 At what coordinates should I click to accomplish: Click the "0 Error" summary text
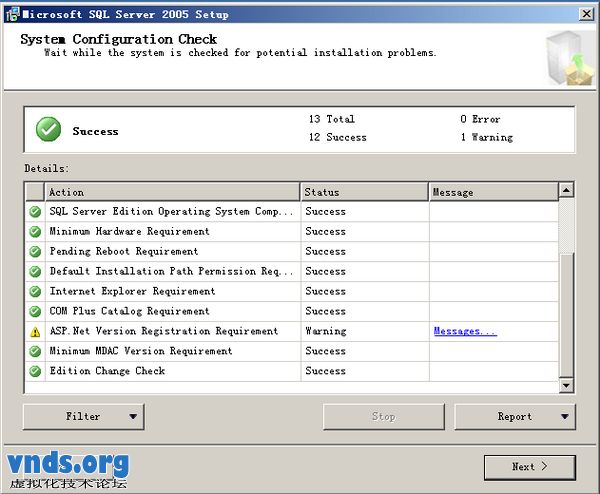tap(480, 119)
